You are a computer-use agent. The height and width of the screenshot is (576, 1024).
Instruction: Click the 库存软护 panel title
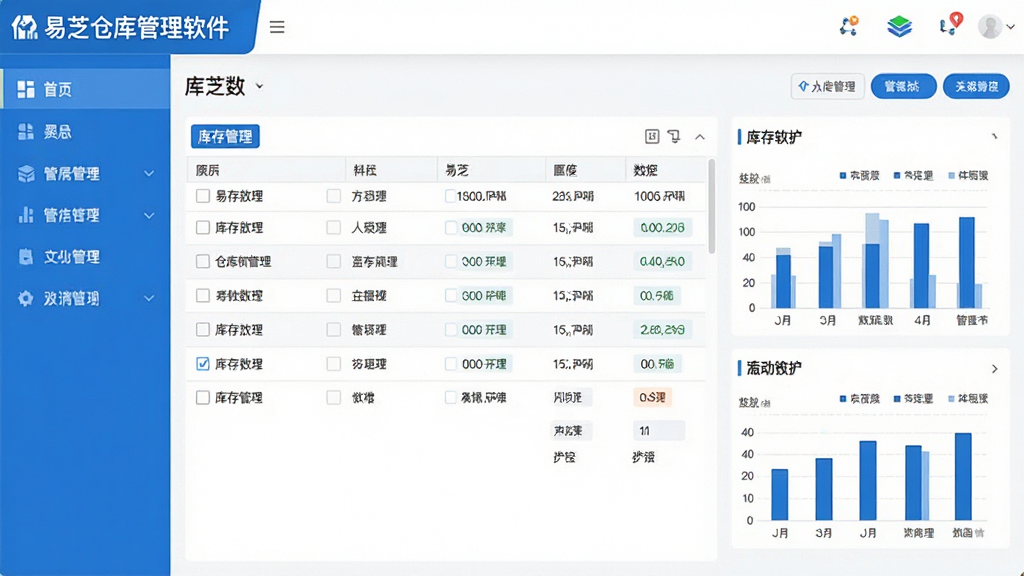tap(774, 137)
